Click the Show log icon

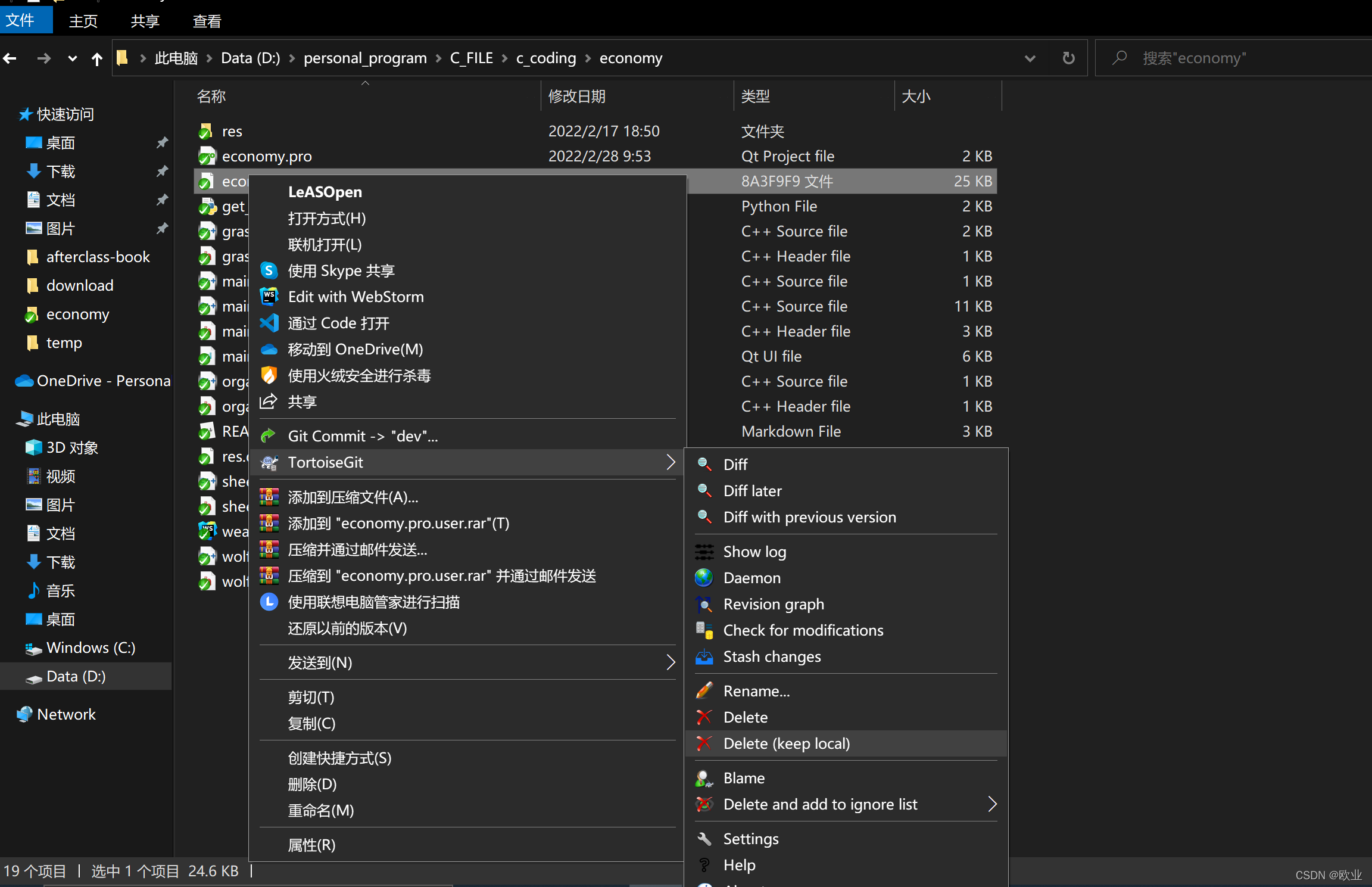coord(704,552)
